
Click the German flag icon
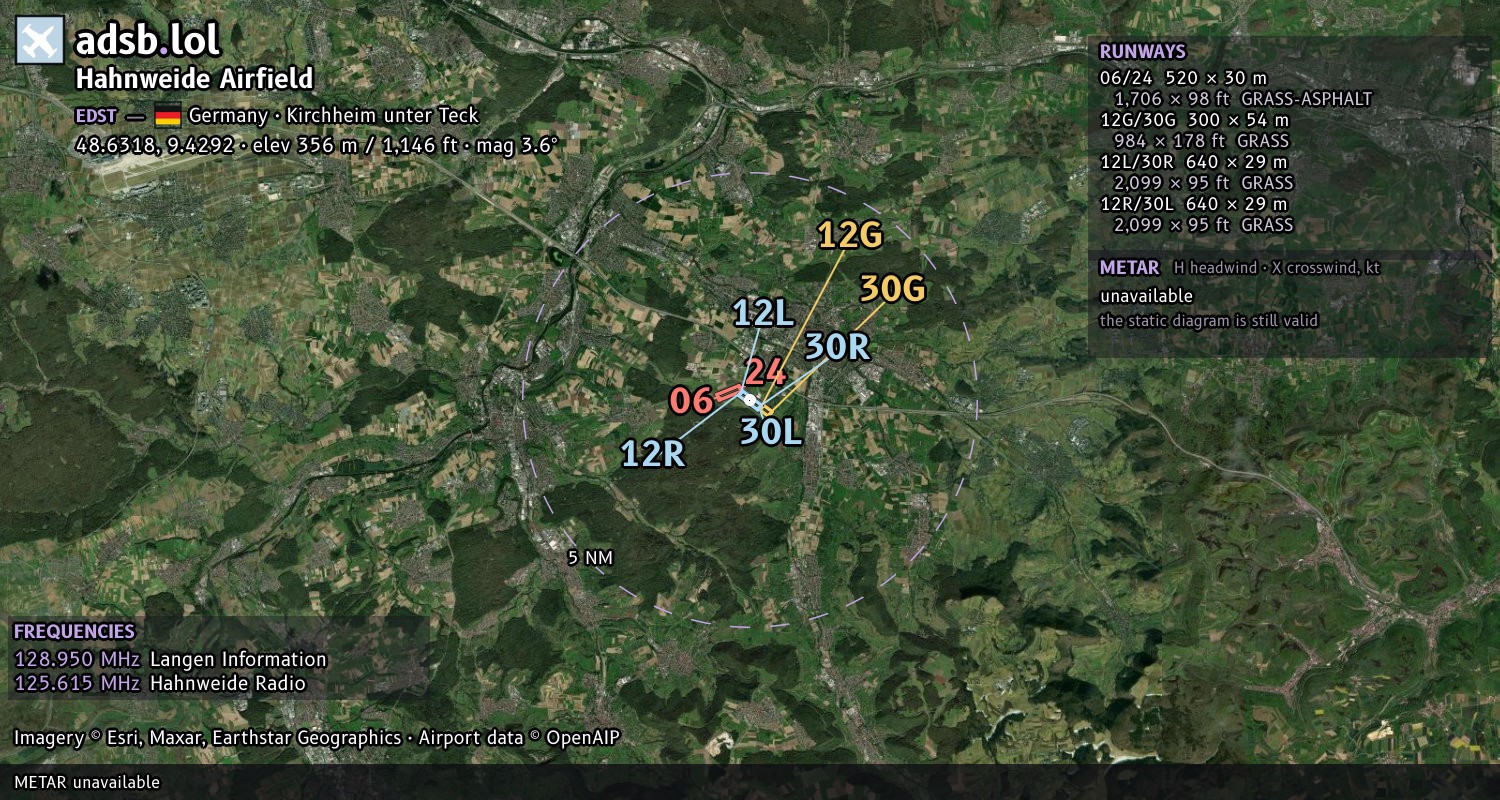[167, 116]
